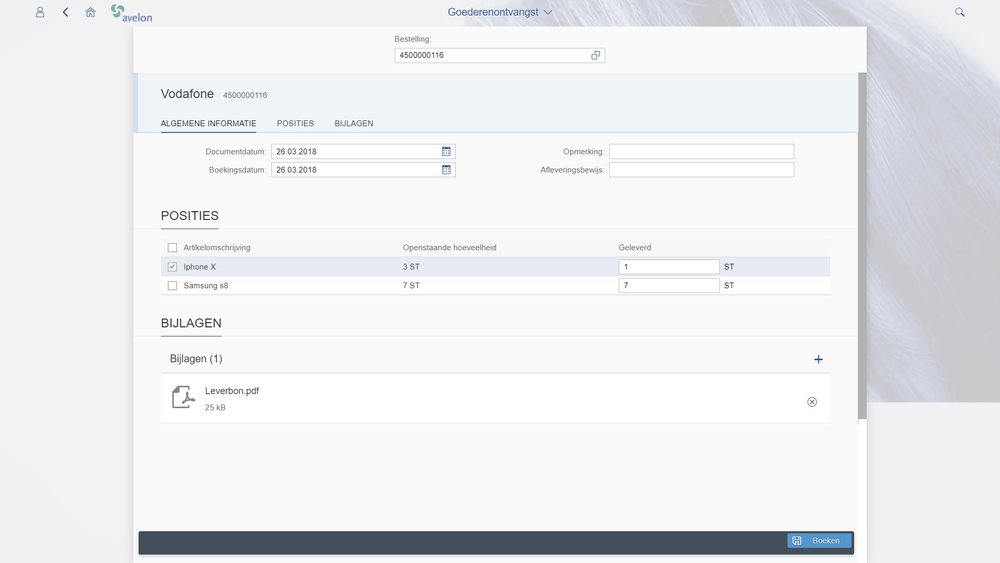Viewport: 1000px width, 563px height.
Task: Open the user profile icon
Action: [x=40, y=12]
